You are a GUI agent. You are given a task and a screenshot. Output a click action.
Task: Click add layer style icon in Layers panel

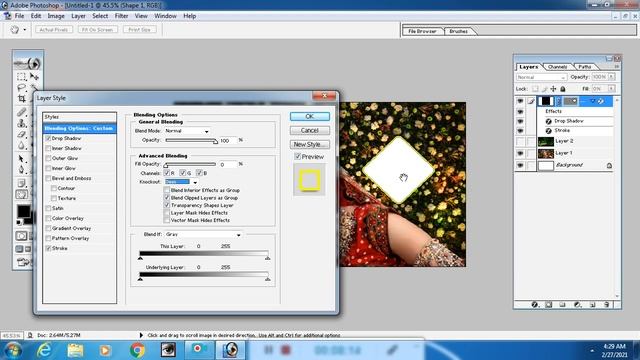coord(535,304)
